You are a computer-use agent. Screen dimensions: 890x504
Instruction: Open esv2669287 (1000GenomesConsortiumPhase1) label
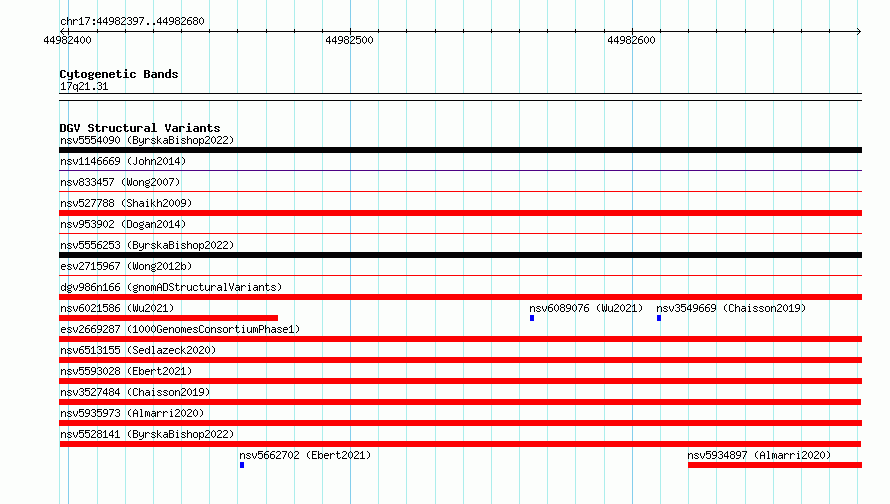click(x=180, y=329)
